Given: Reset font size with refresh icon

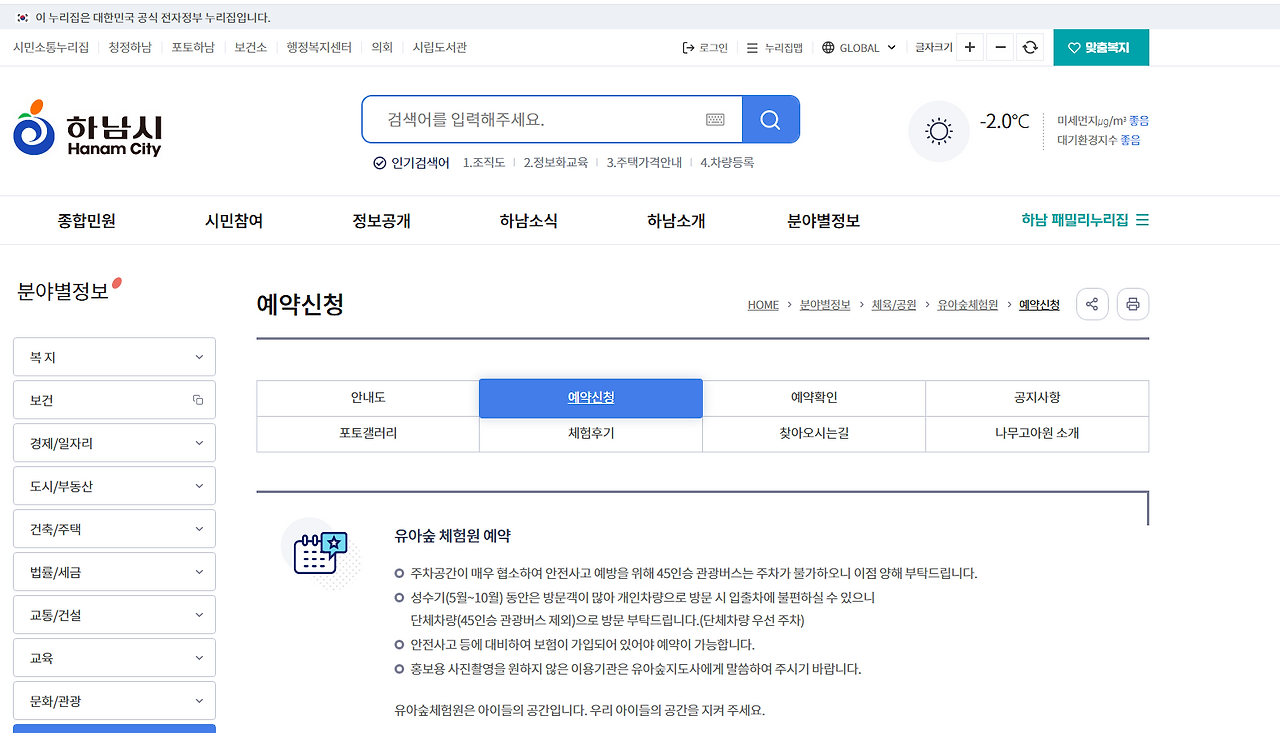Looking at the screenshot, I should click(1030, 47).
